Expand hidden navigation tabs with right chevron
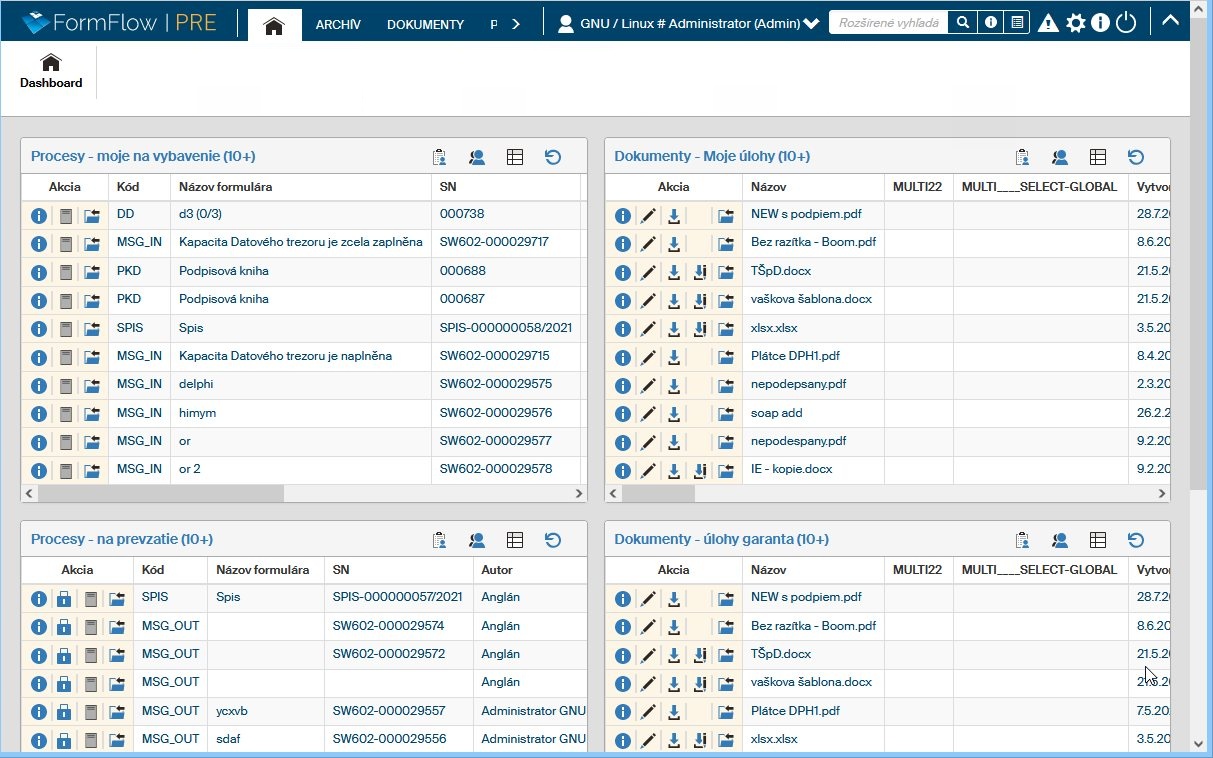Screen dimensions: 1213x758 click(x=516, y=24)
